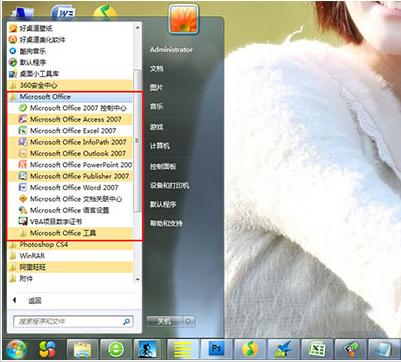Open 控制面板 from the Start menu

coord(163,166)
